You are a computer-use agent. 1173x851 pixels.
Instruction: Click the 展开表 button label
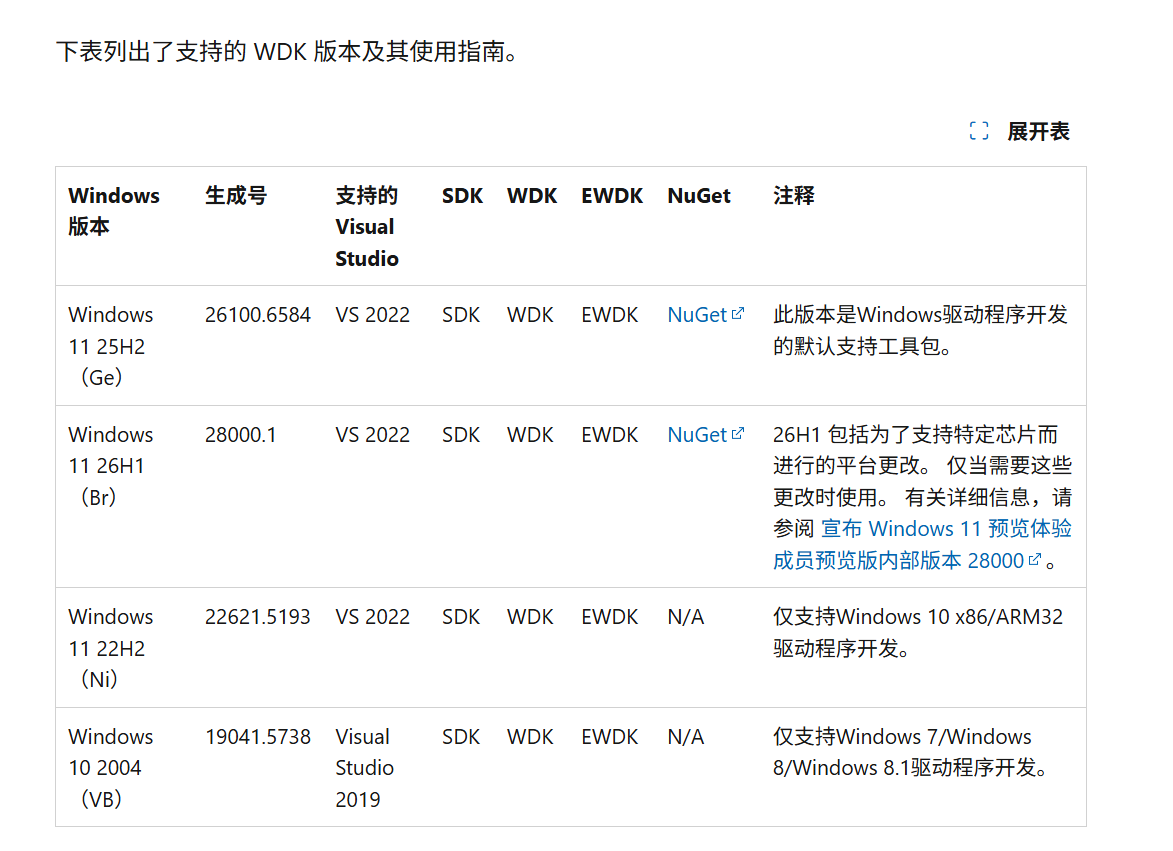[1038, 132]
